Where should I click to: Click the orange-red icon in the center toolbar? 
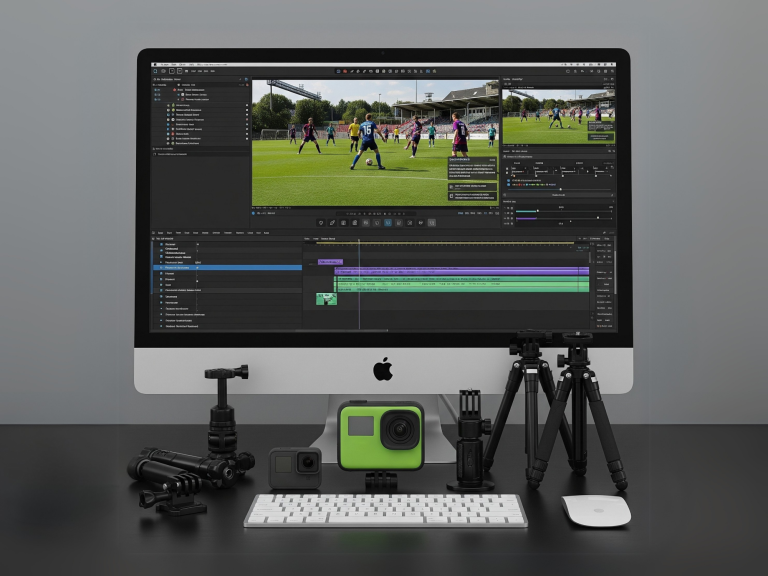point(345,72)
